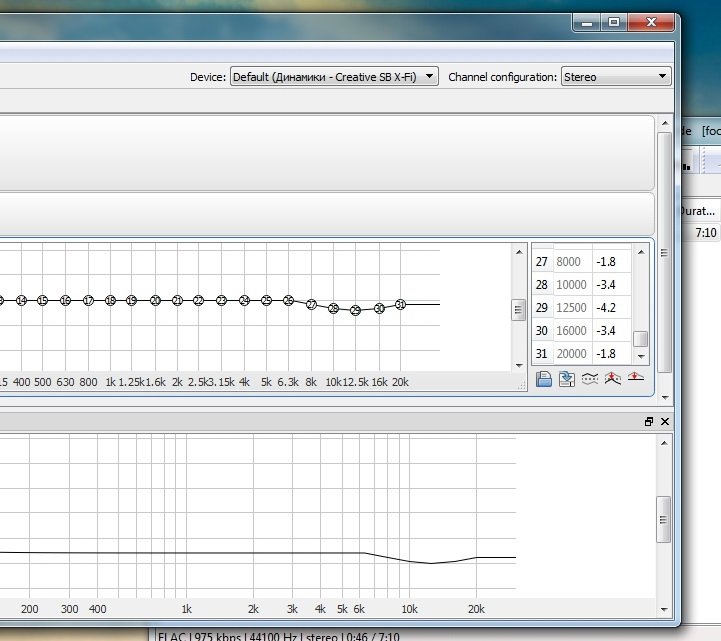Select EQ band point 27

(x=311, y=304)
